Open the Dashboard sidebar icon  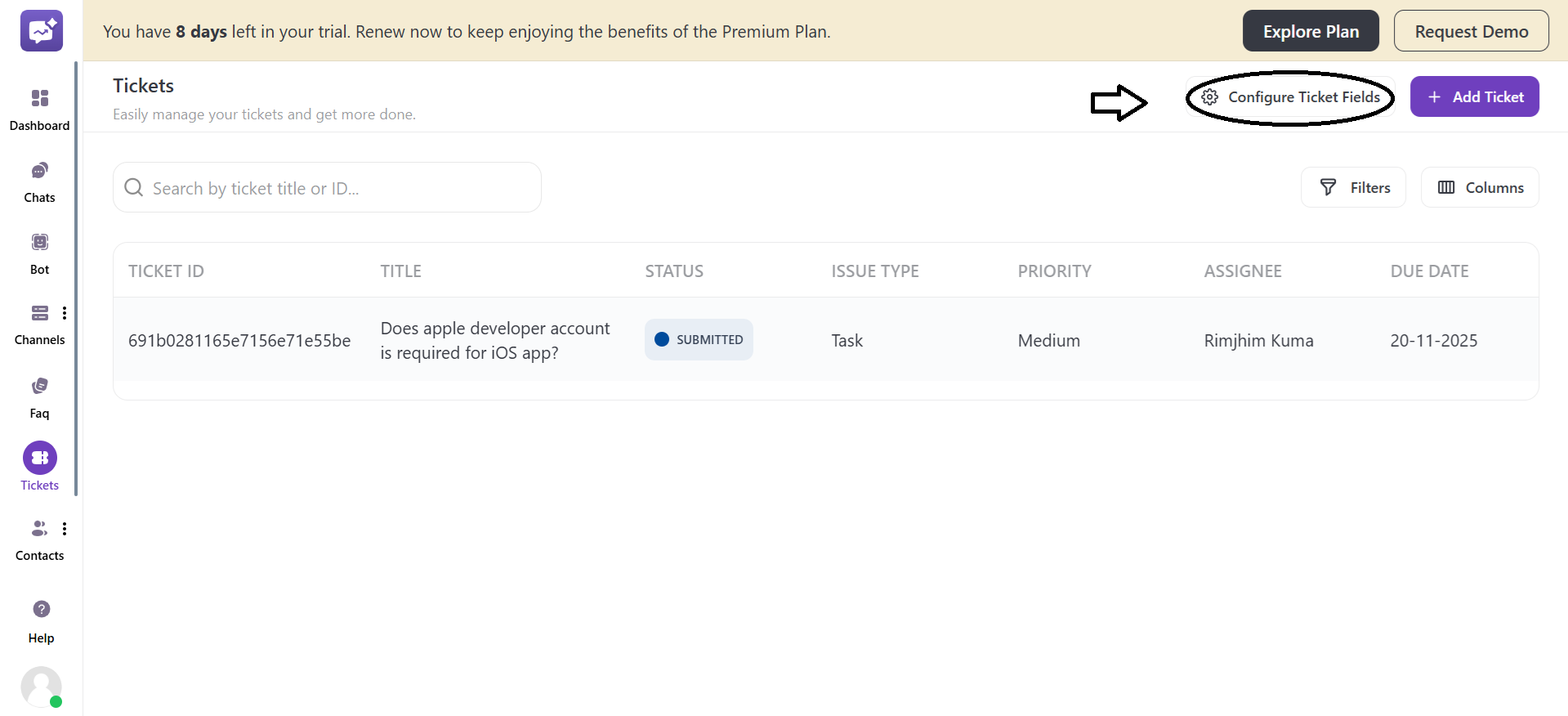point(40,98)
